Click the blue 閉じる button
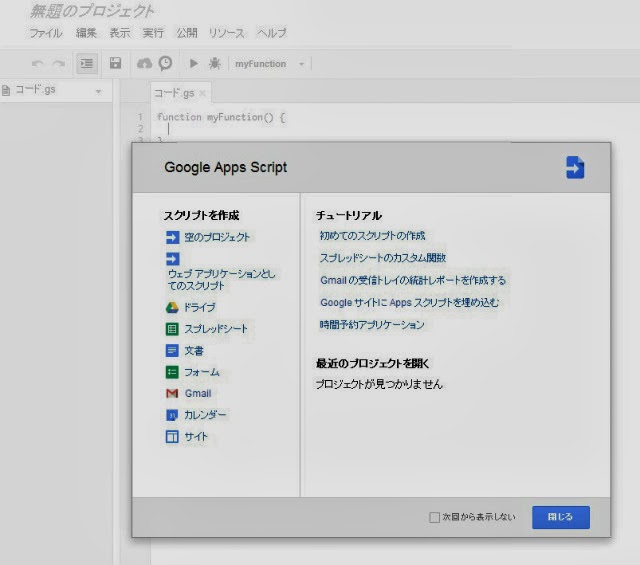Image resolution: width=640 pixels, height=565 pixels. pyautogui.click(x=561, y=517)
